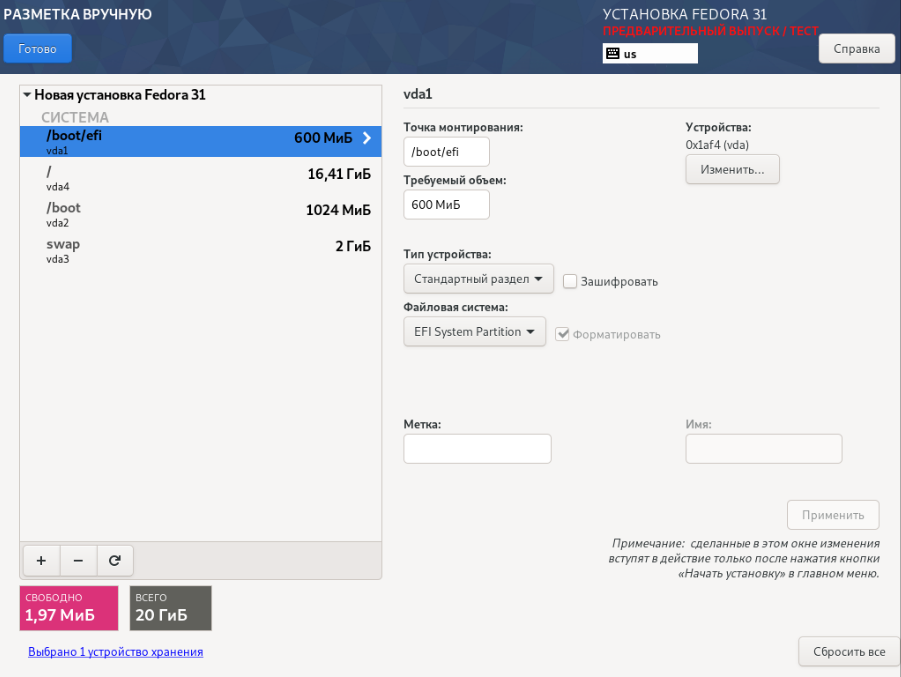Image resolution: width=901 pixels, height=677 pixels.
Task: Click the Готово button
Action: pos(37,47)
